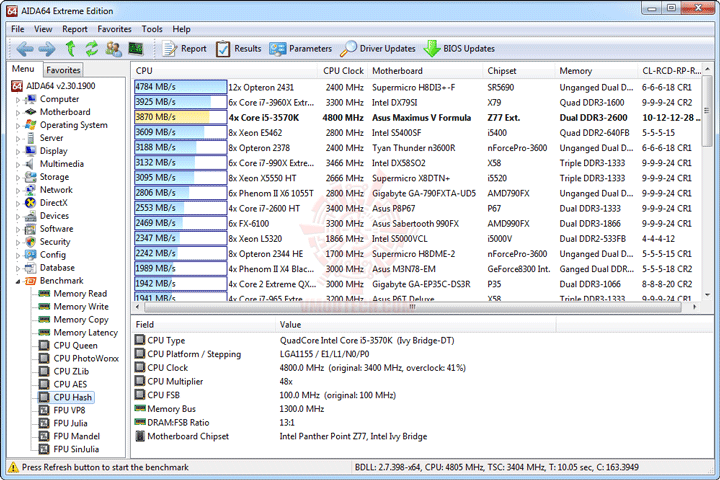Screen dimensions: 720x480
Task: Open the Memory Read benchmark
Action: coord(80,294)
